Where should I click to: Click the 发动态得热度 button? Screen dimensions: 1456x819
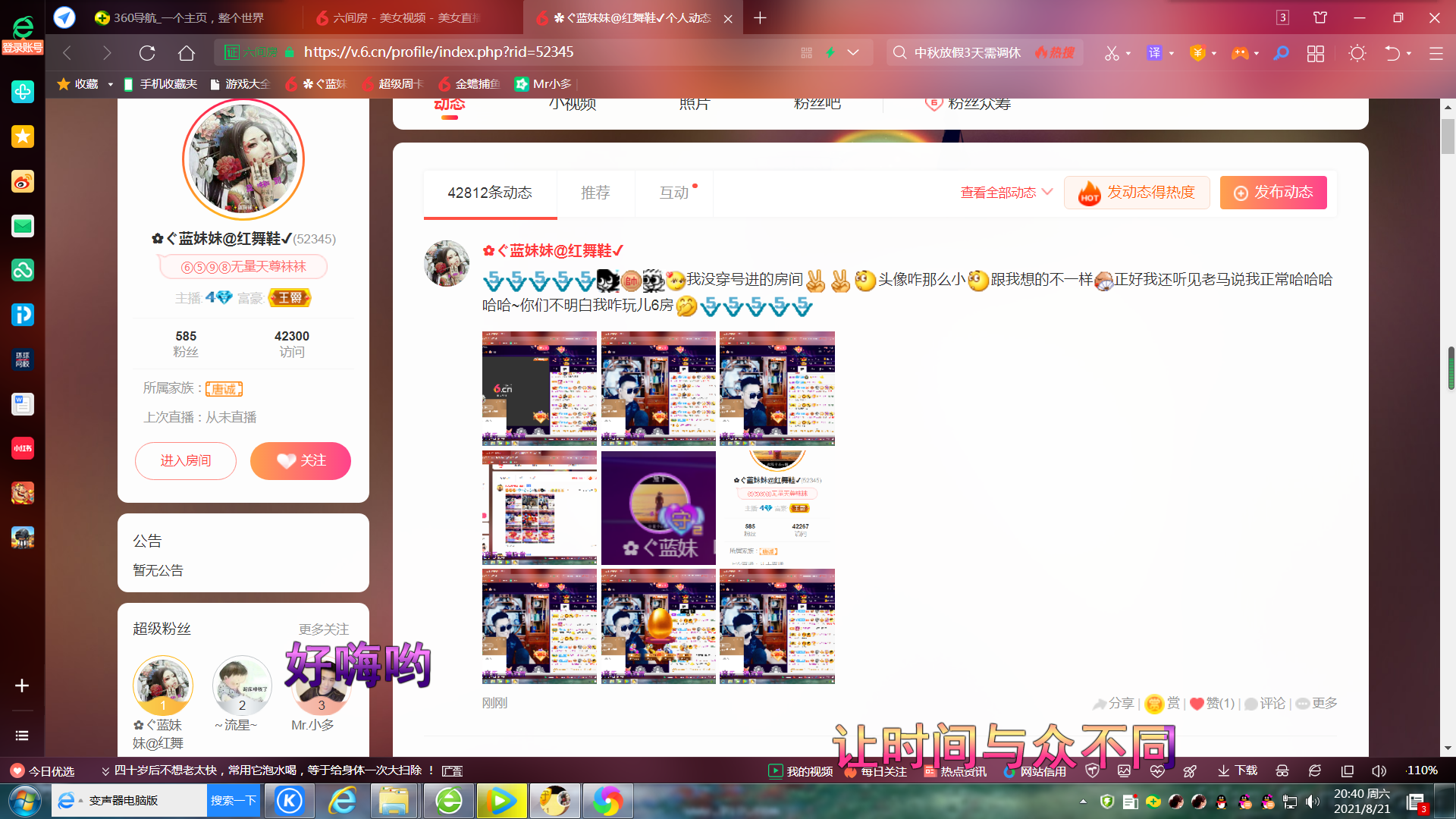[1137, 193]
